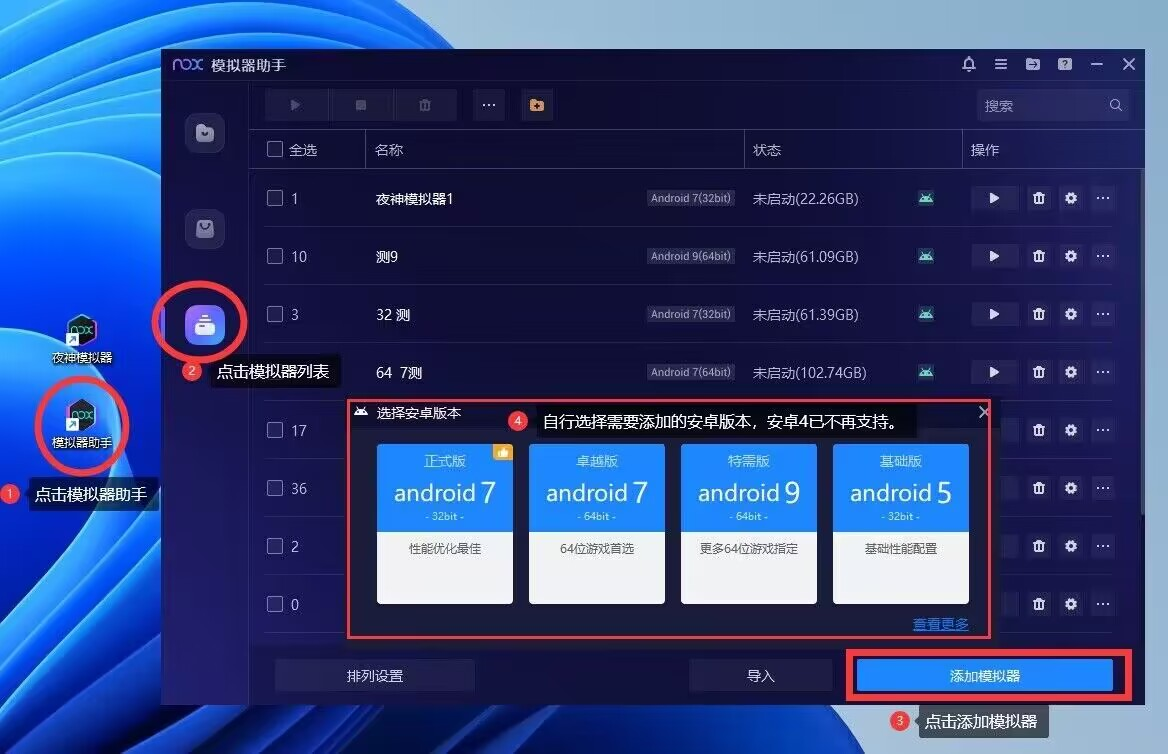This screenshot has height=754, width=1168.
Task: Click the 添加模拟器 button
Action: pyautogui.click(x=985, y=676)
